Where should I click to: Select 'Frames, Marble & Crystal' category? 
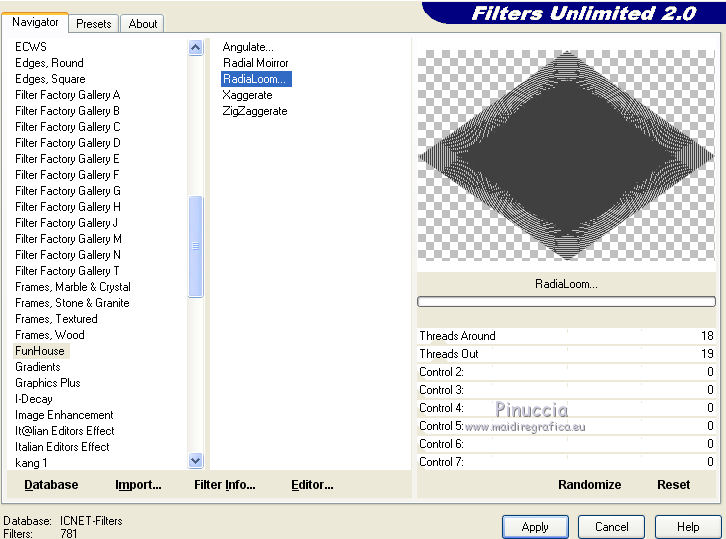click(x=73, y=287)
